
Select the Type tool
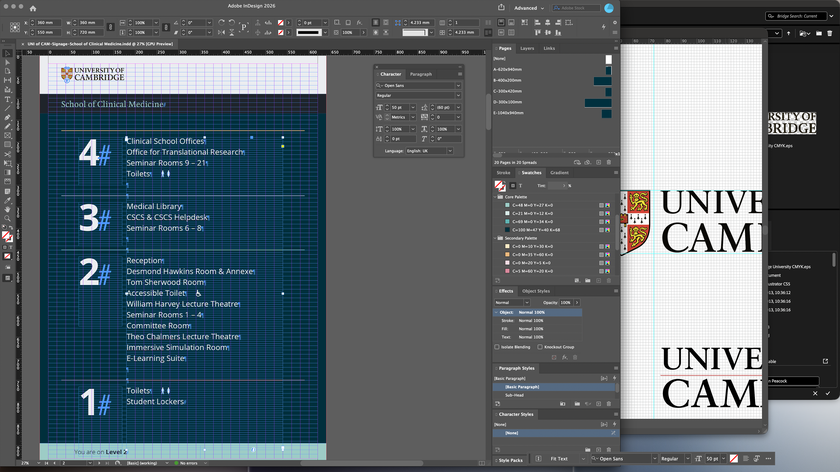coord(8,100)
